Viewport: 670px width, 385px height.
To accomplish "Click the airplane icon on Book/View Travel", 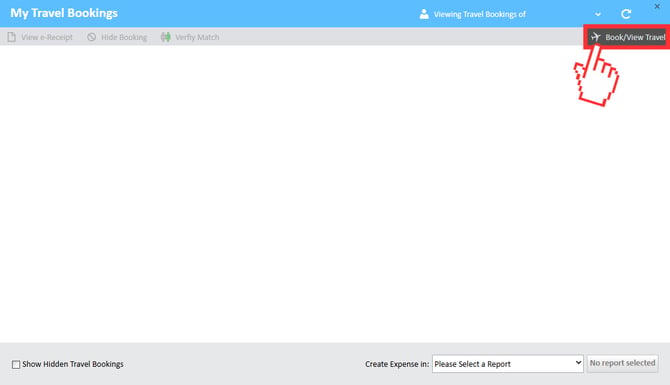I will click(596, 37).
